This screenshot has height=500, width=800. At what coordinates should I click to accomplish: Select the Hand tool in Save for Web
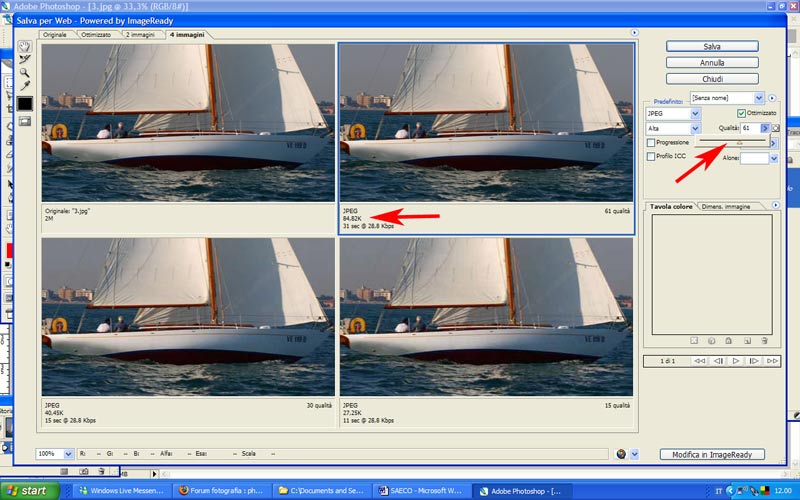(x=25, y=47)
